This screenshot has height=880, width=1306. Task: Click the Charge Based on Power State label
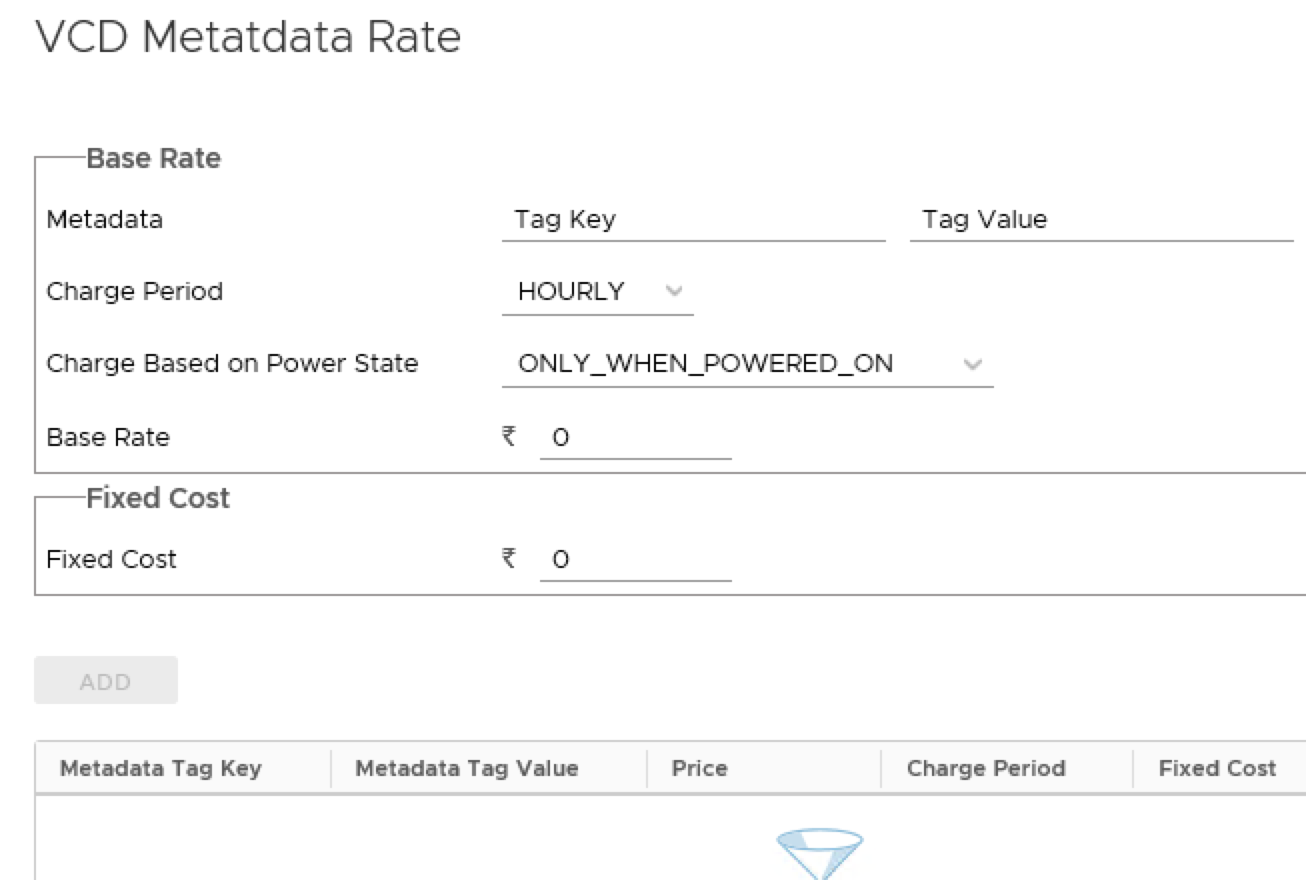coord(232,364)
